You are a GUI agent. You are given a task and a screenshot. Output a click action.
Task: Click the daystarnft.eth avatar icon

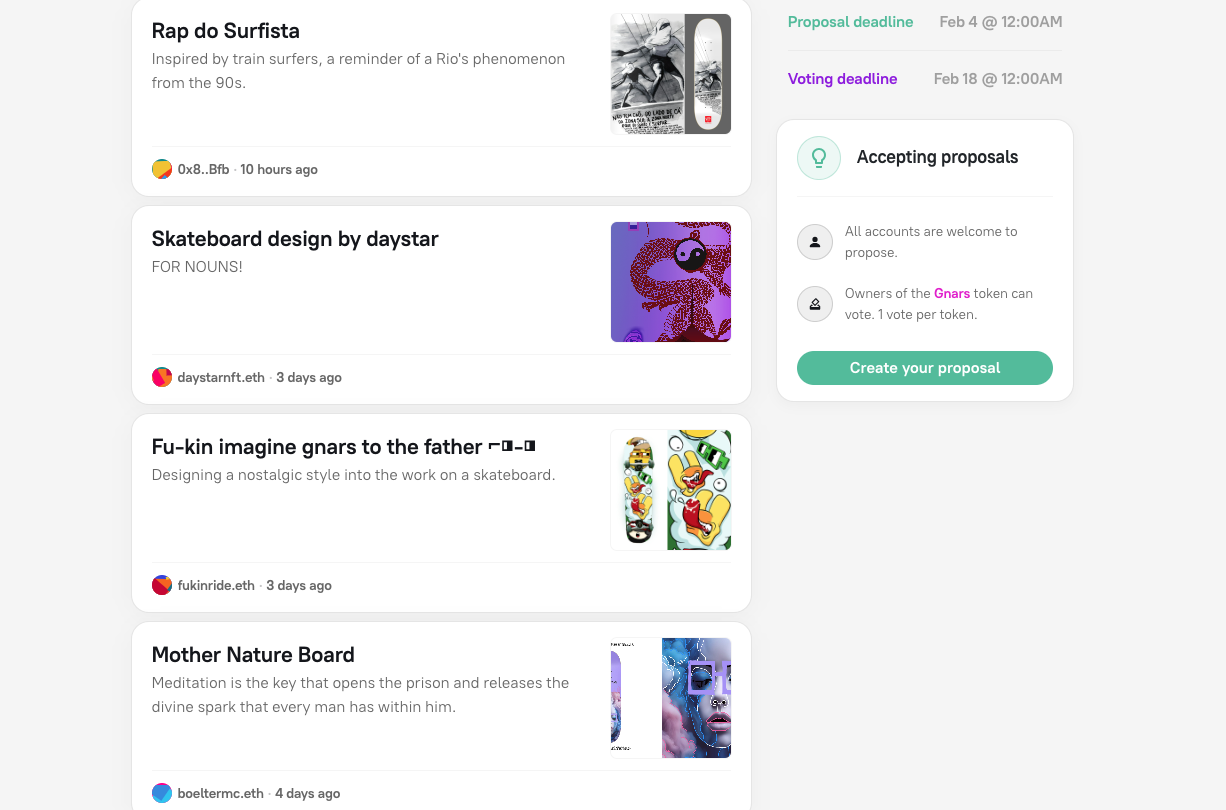pyautogui.click(x=162, y=378)
